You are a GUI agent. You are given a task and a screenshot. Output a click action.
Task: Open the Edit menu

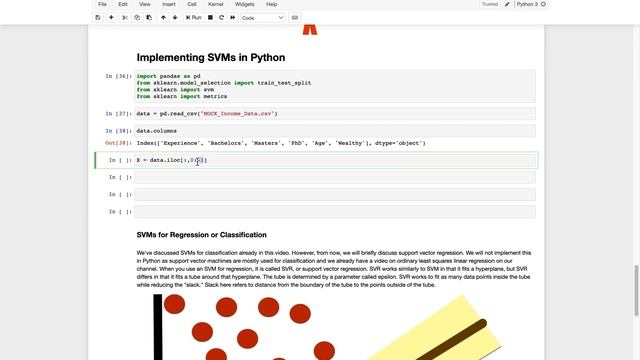[x=123, y=4]
